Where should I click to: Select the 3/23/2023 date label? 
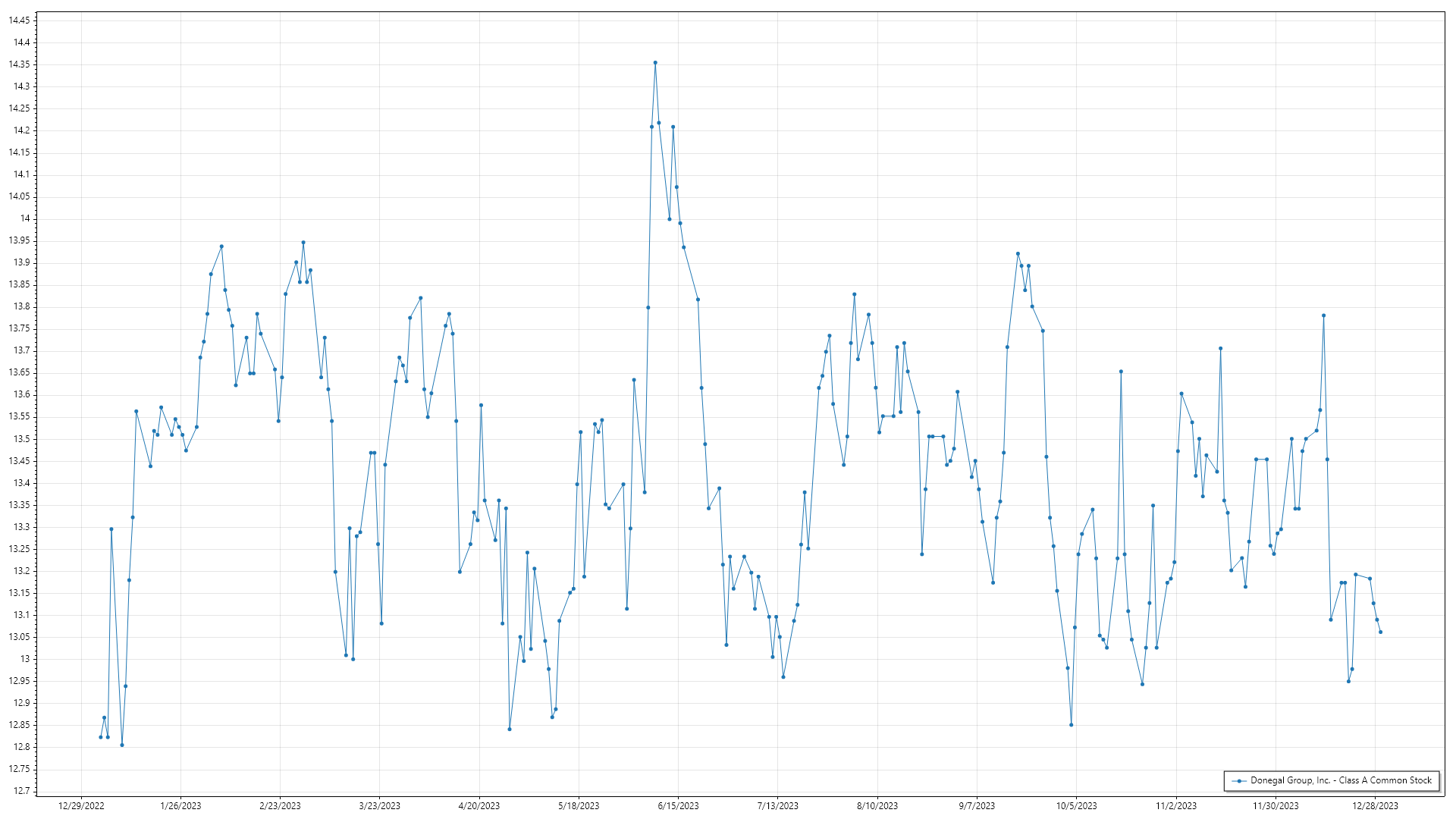pyautogui.click(x=379, y=806)
